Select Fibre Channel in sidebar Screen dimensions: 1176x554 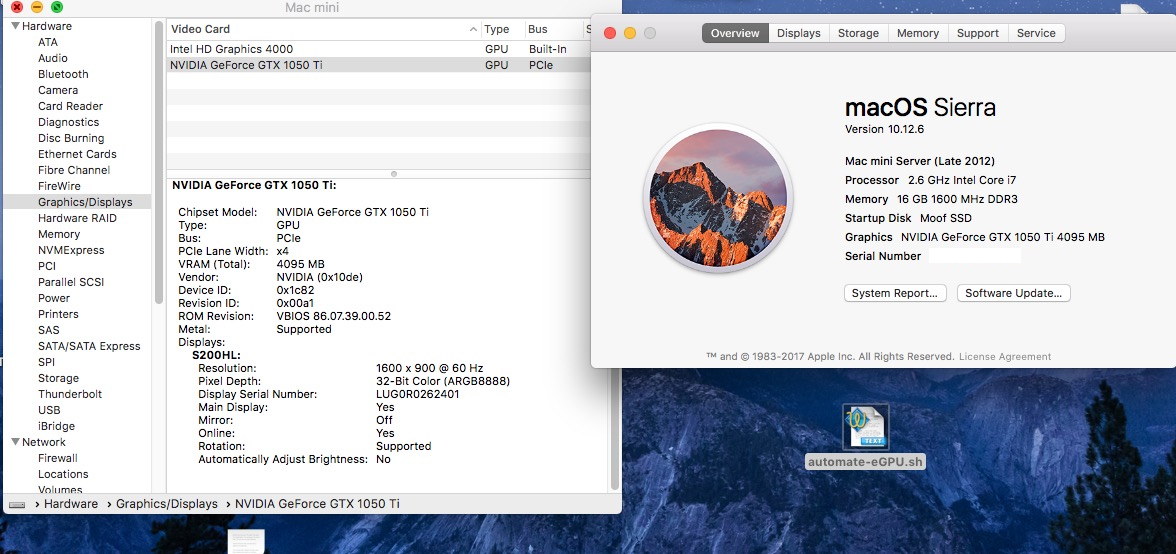click(x=74, y=170)
